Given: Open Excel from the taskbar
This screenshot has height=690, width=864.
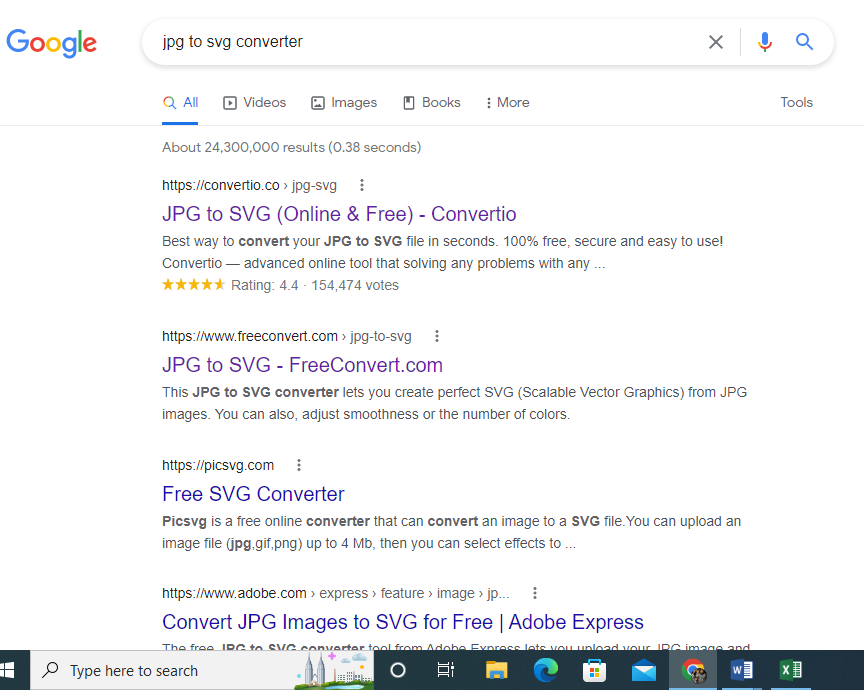Looking at the screenshot, I should pos(791,669).
